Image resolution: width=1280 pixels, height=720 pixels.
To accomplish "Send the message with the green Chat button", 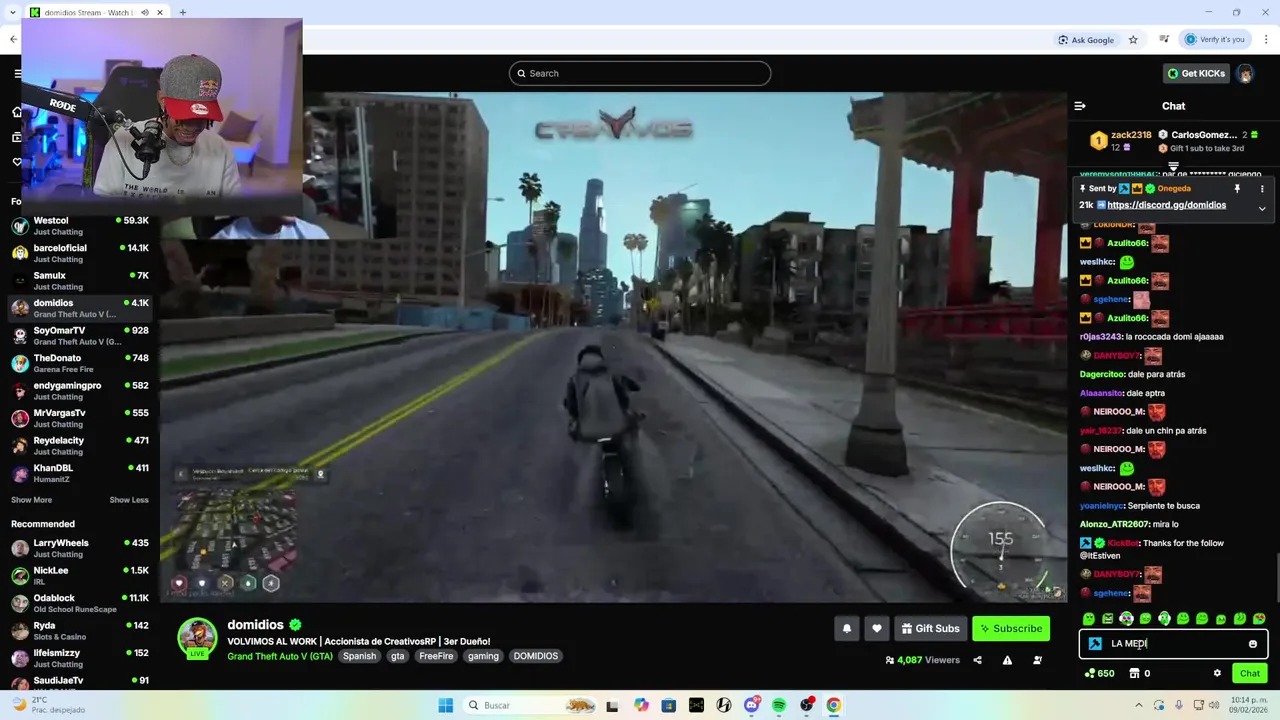I will point(1250,673).
